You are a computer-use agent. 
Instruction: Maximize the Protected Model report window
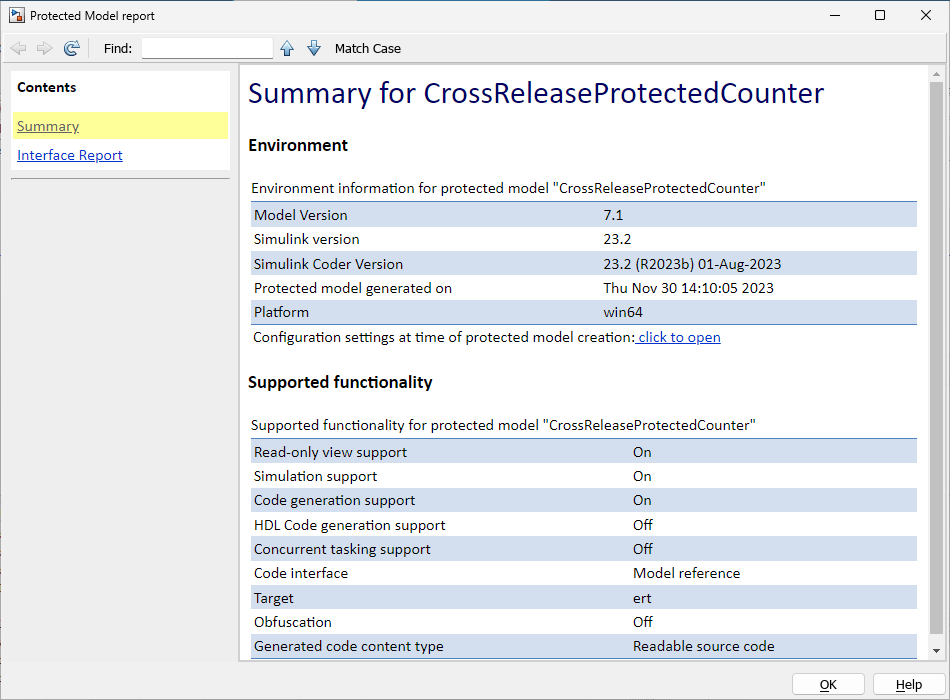[879, 15]
